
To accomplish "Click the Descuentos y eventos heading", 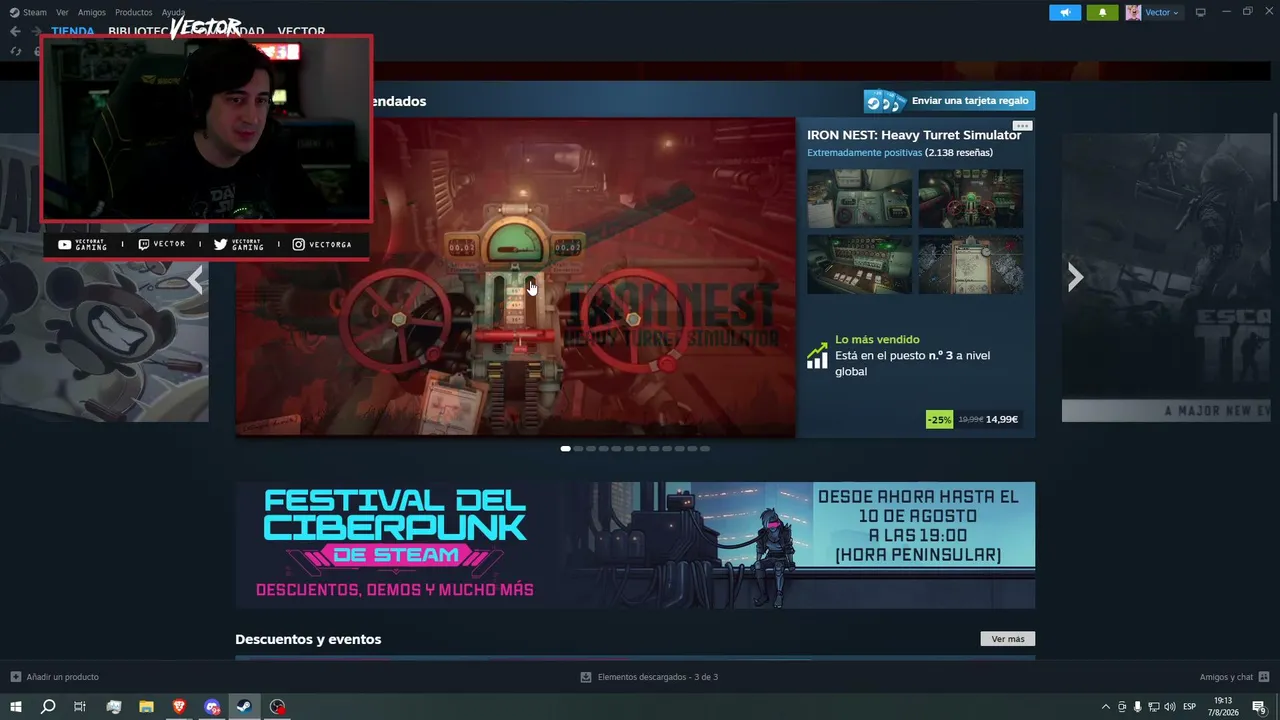I will [308, 639].
